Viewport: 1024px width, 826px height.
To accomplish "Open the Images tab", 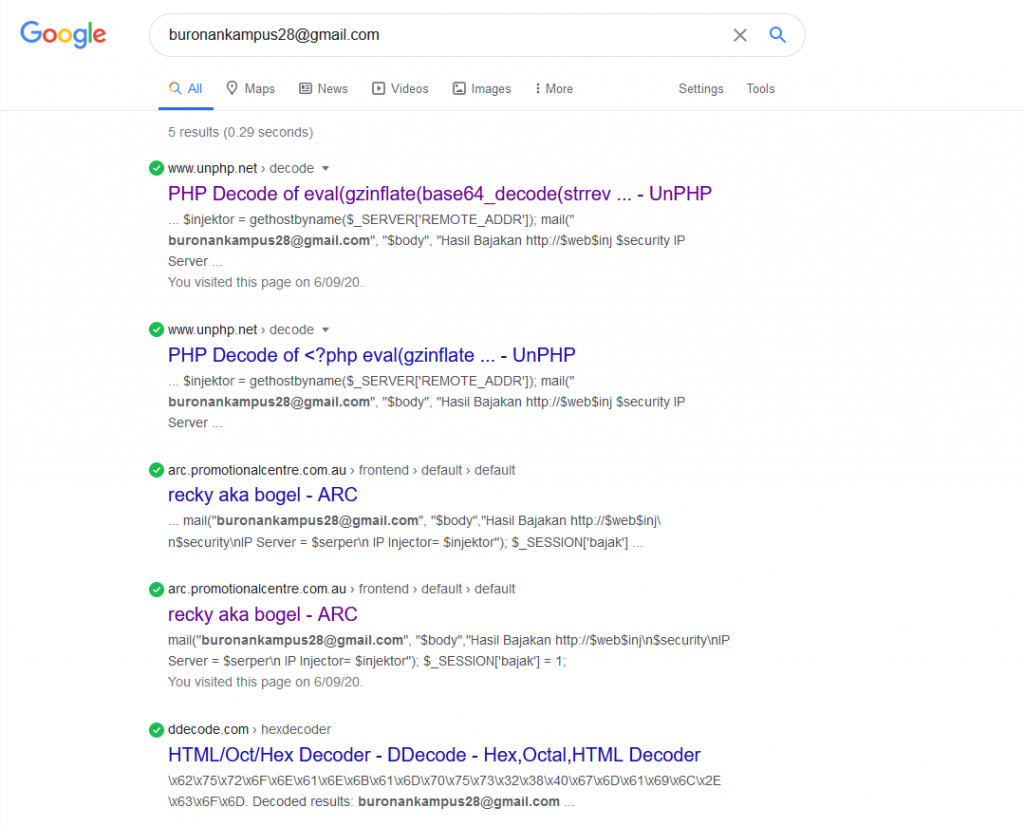I will (x=482, y=89).
